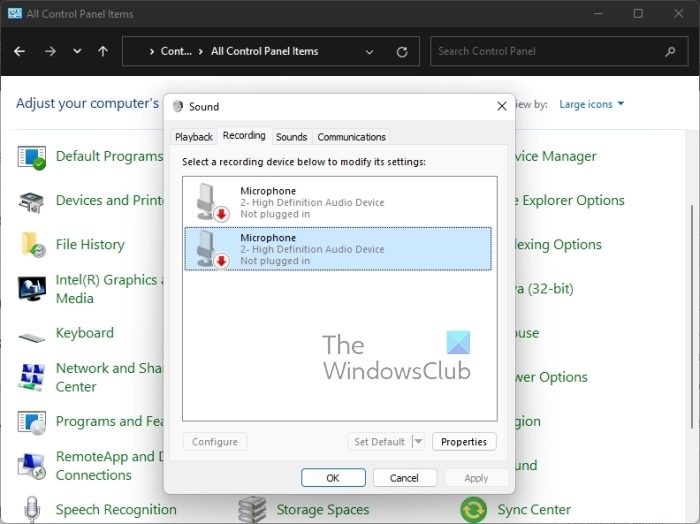This screenshot has width=700, height=524.
Task: Open Java (32-bit) link
Action: click(545, 289)
